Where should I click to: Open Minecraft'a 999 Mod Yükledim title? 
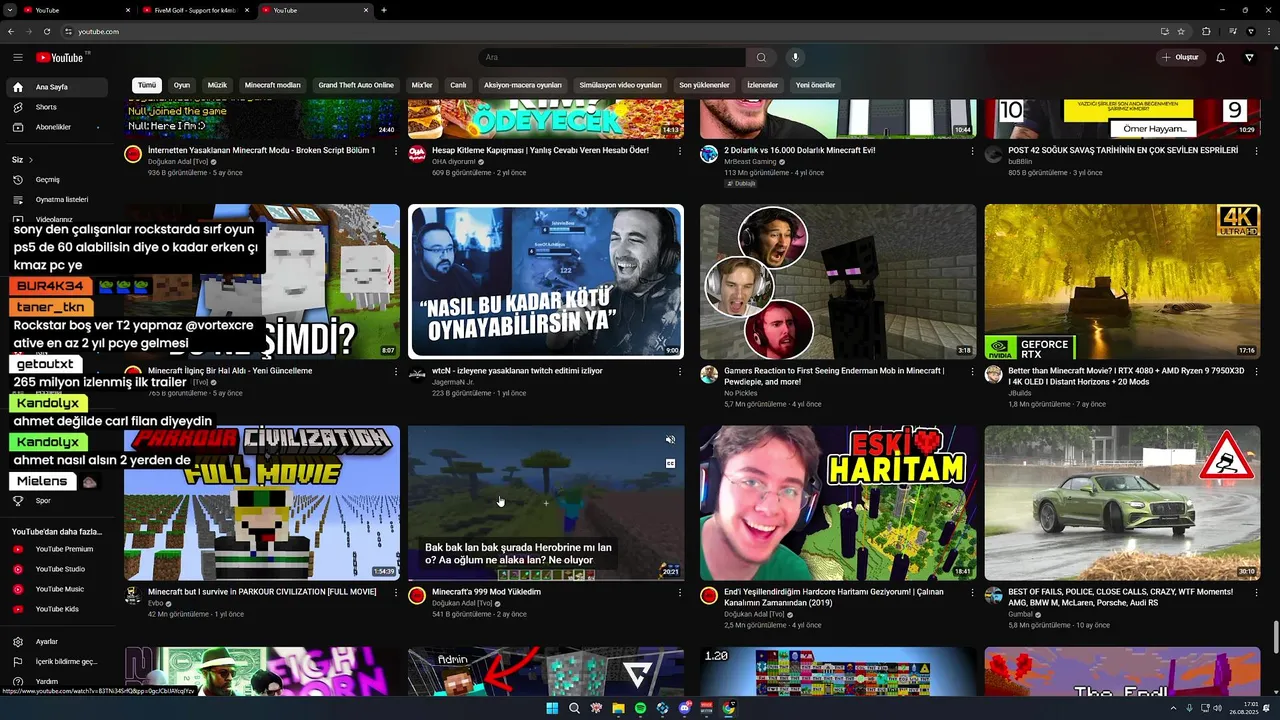point(486,592)
